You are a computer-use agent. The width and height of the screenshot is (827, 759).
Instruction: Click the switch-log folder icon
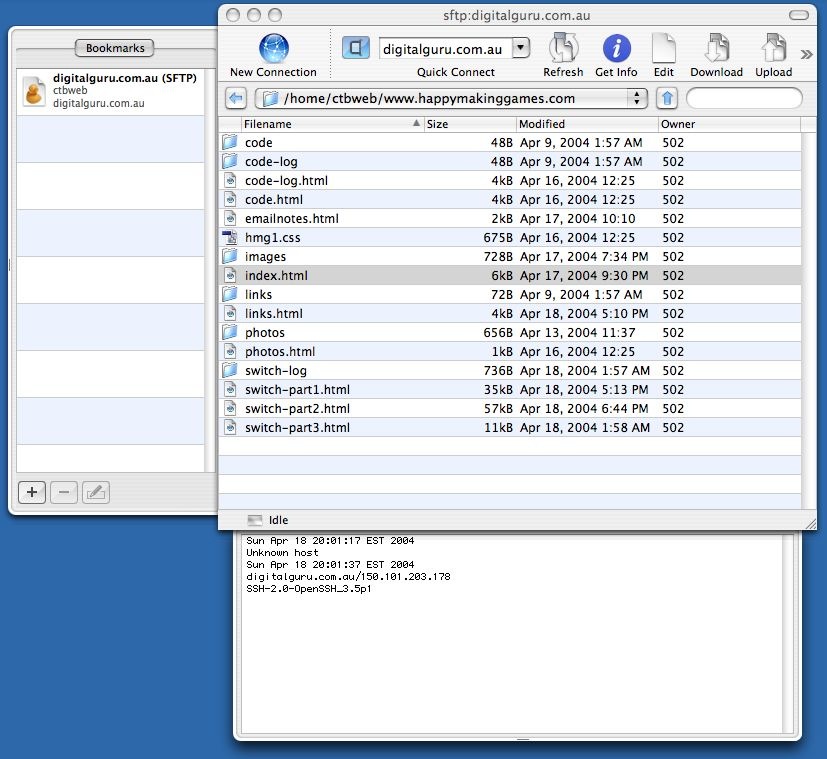[230, 370]
